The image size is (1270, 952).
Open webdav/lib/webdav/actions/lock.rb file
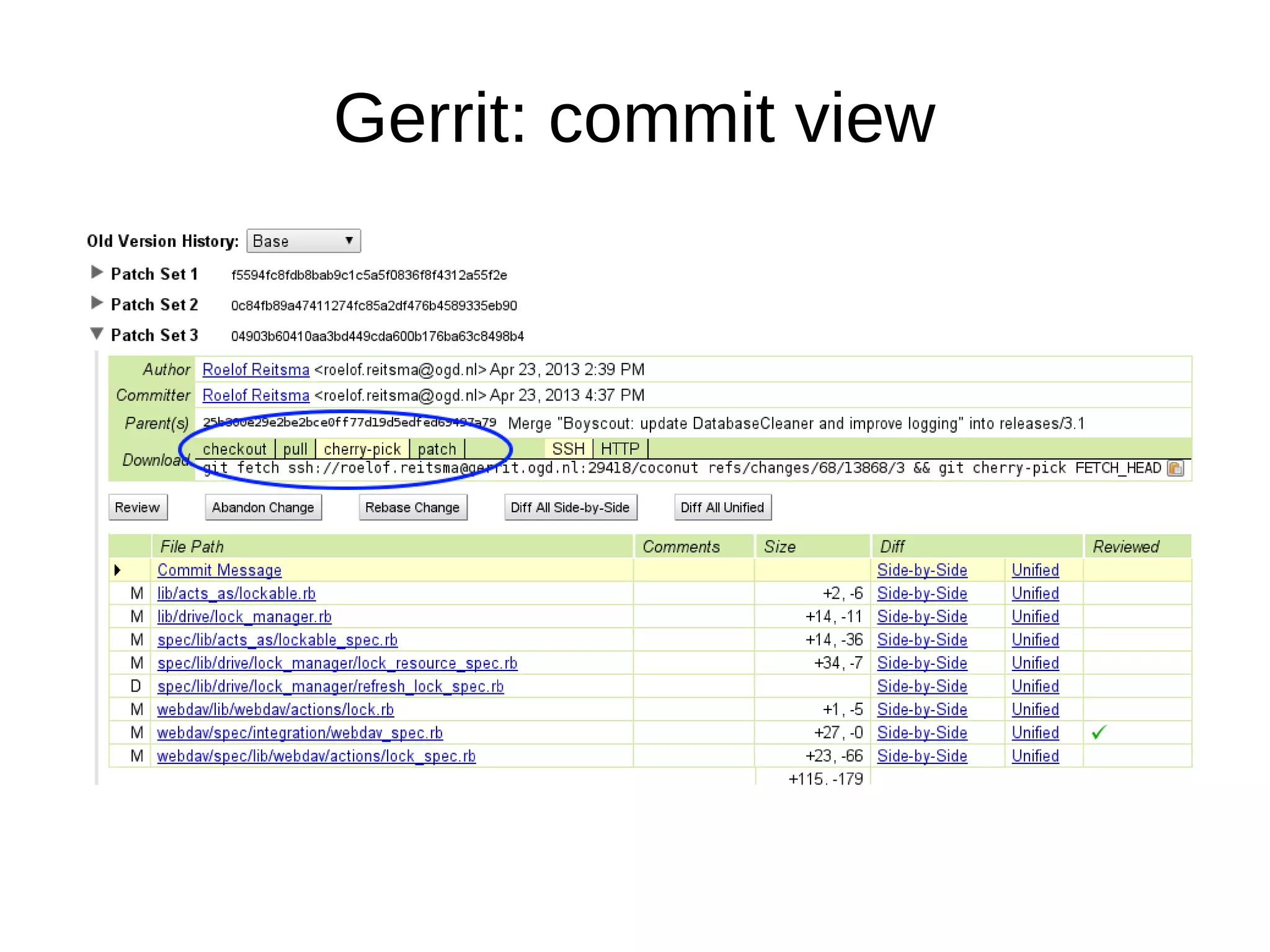[275, 710]
